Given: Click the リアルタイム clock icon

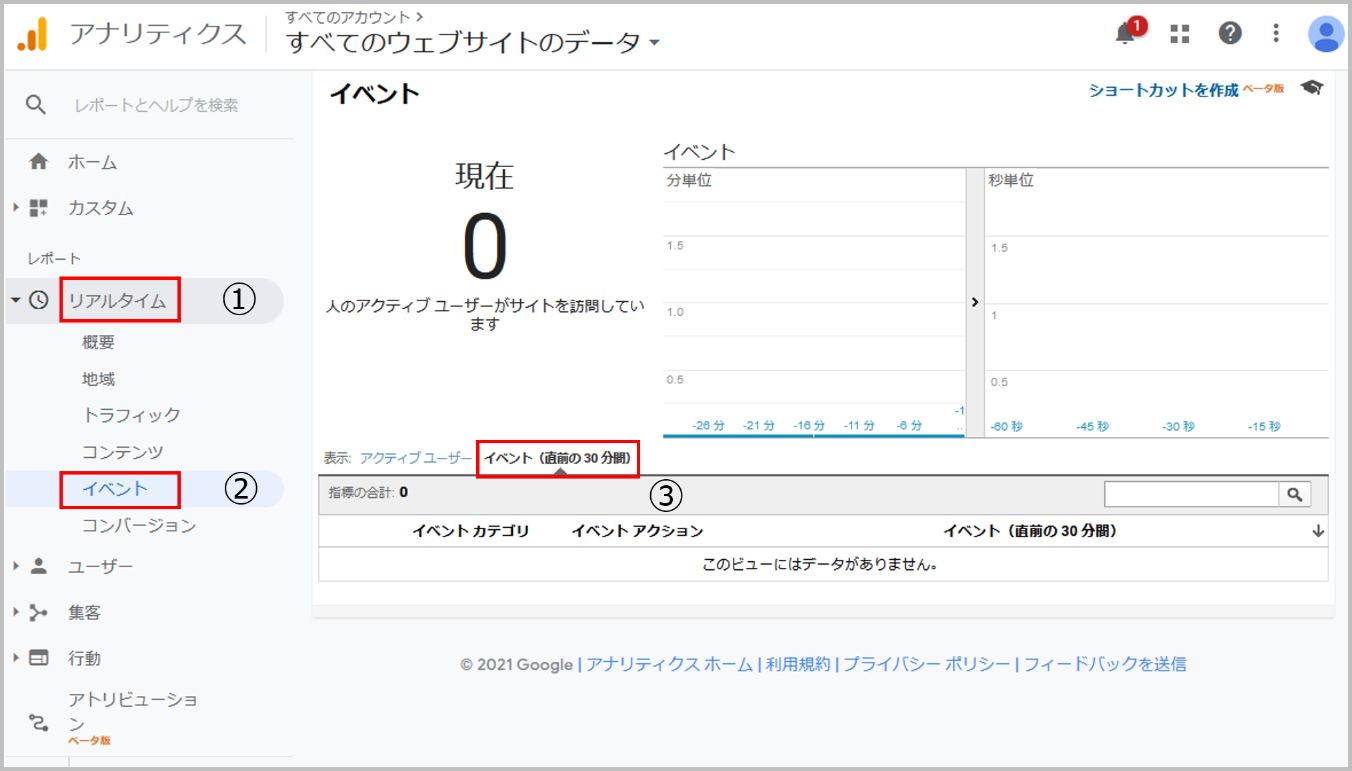Looking at the screenshot, I should pyautogui.click(x=39, y=300).
